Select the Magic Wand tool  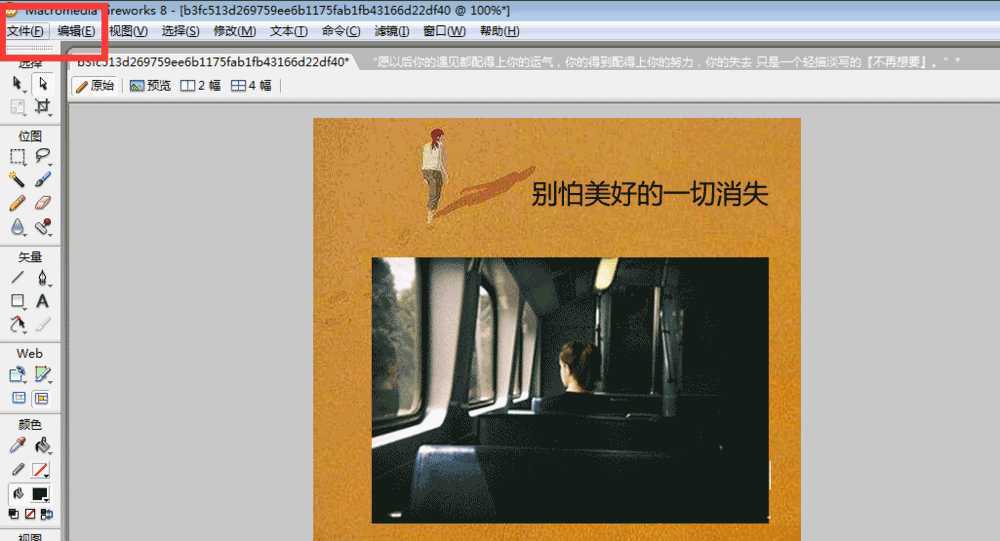(17, 180)
